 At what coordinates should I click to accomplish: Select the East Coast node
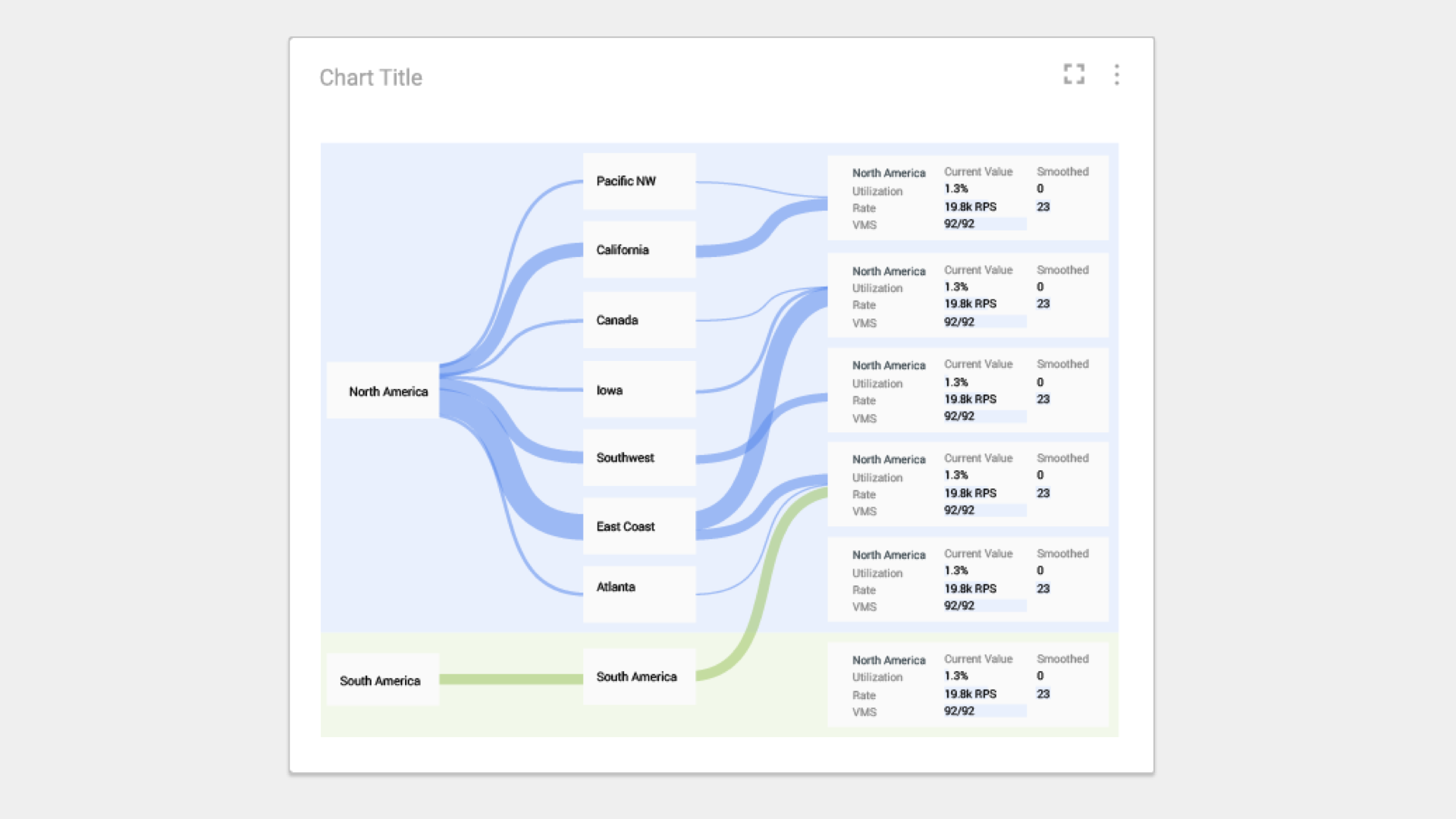click(639, 526)
